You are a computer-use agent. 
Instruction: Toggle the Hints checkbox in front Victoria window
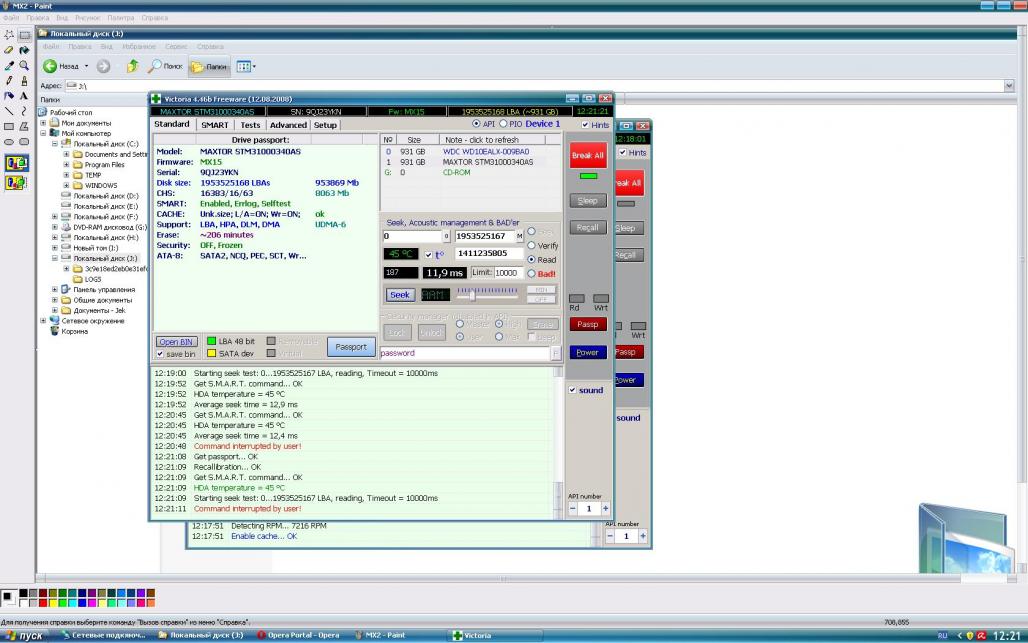(x=585, y=125)
